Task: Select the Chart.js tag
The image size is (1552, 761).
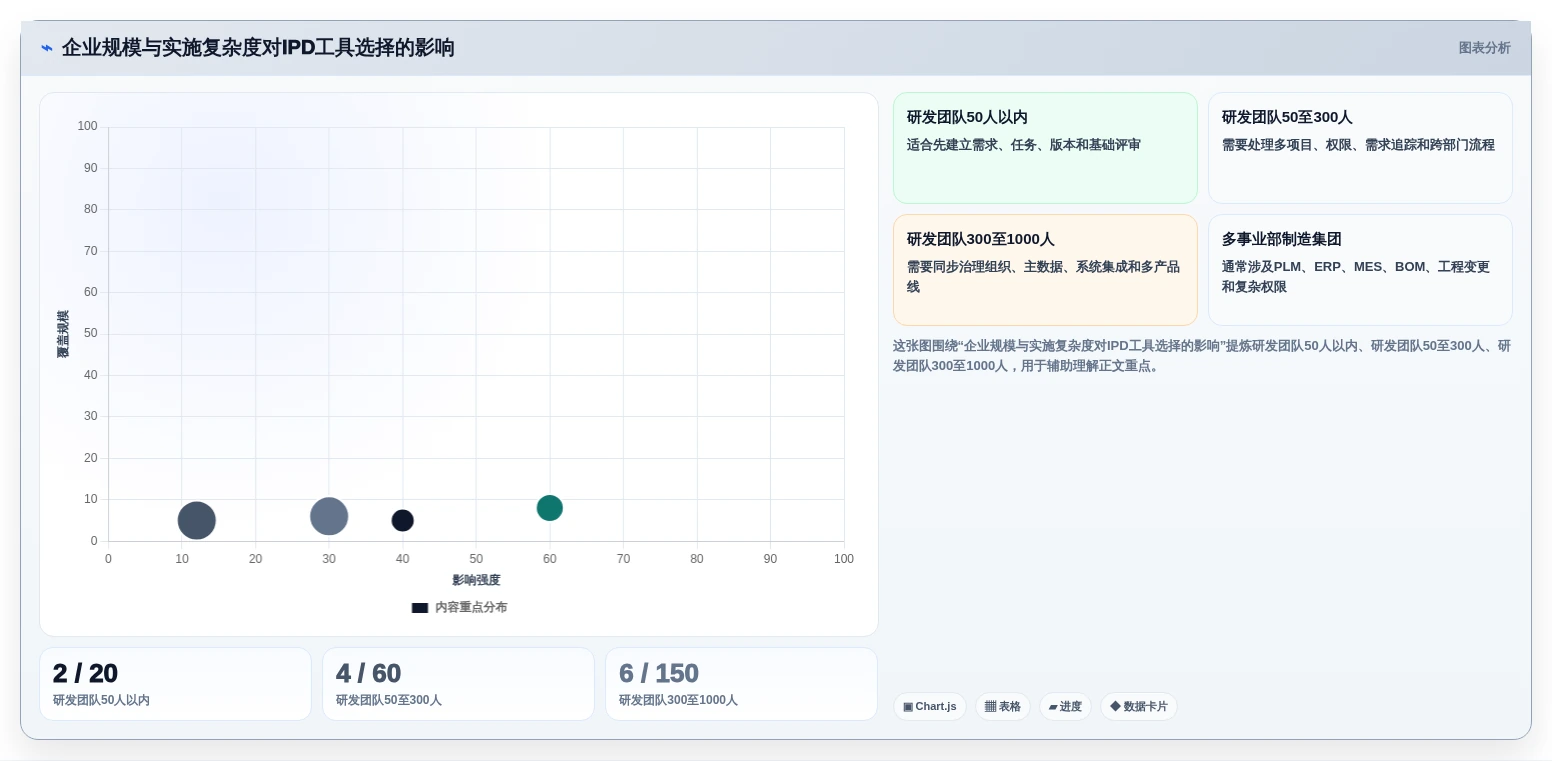Action: pyautogui.click(x=930, y=707)
